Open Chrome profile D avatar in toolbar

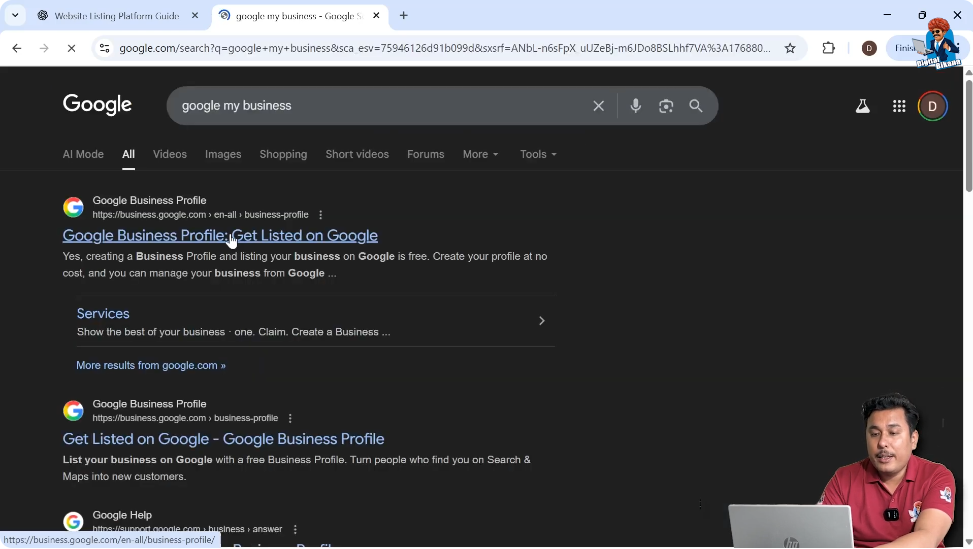coord(869,48)
